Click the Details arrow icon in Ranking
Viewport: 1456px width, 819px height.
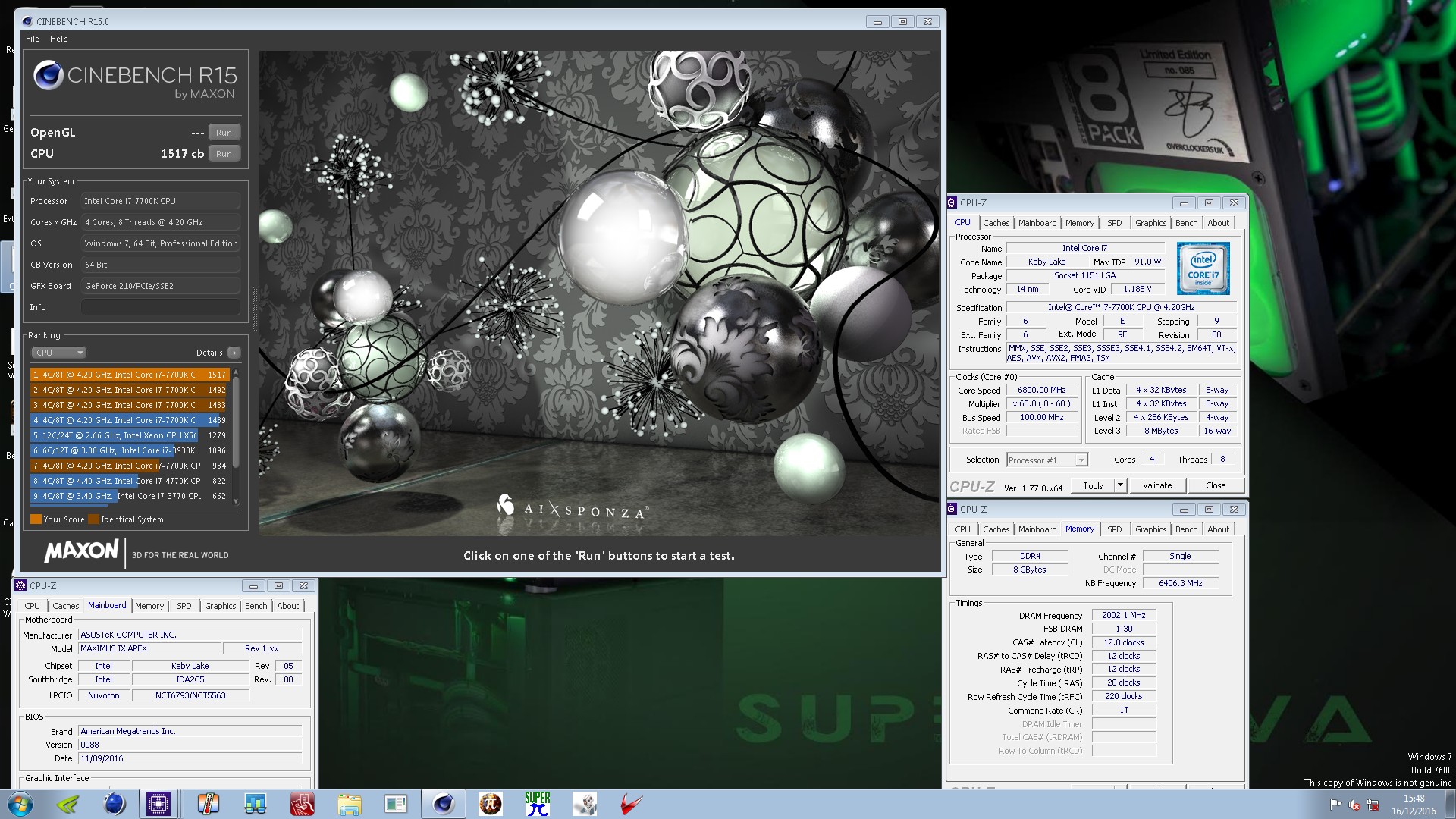(234, 353)
